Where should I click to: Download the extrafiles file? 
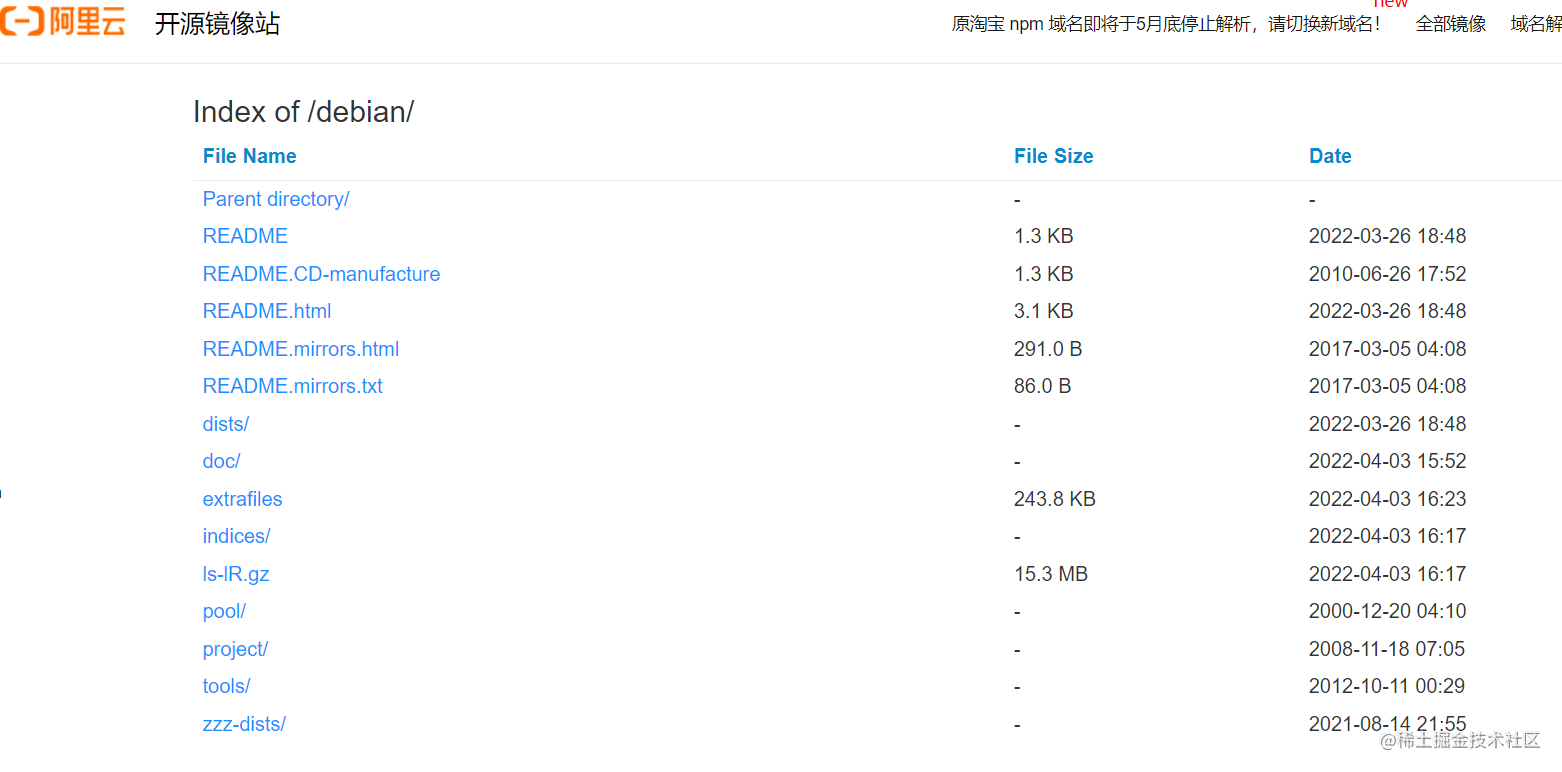(242, 498)
